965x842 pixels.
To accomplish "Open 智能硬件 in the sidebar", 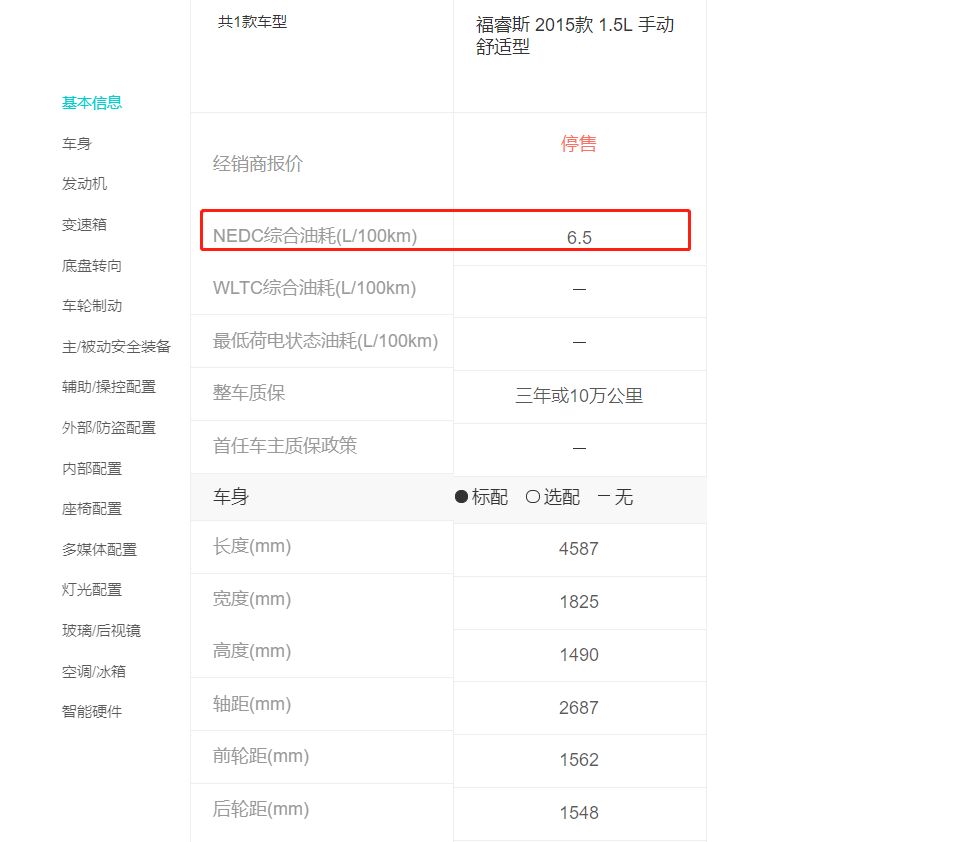I will pos(92,712).
